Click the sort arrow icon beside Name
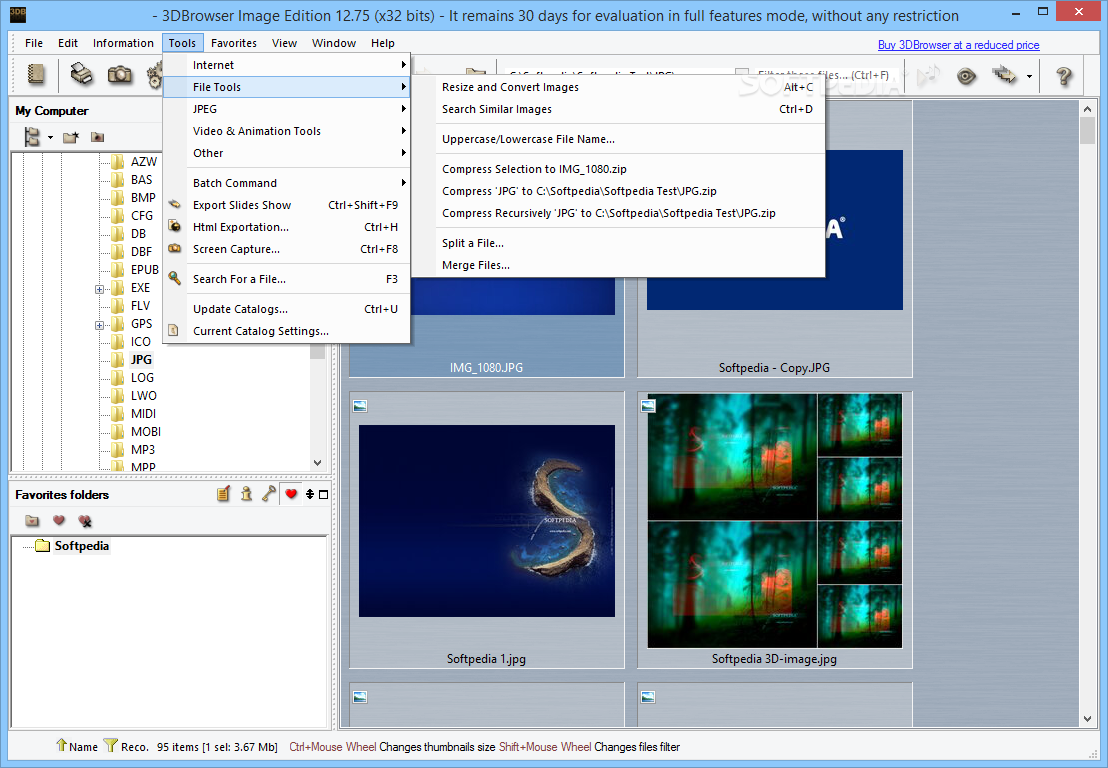 pos(61,745)
